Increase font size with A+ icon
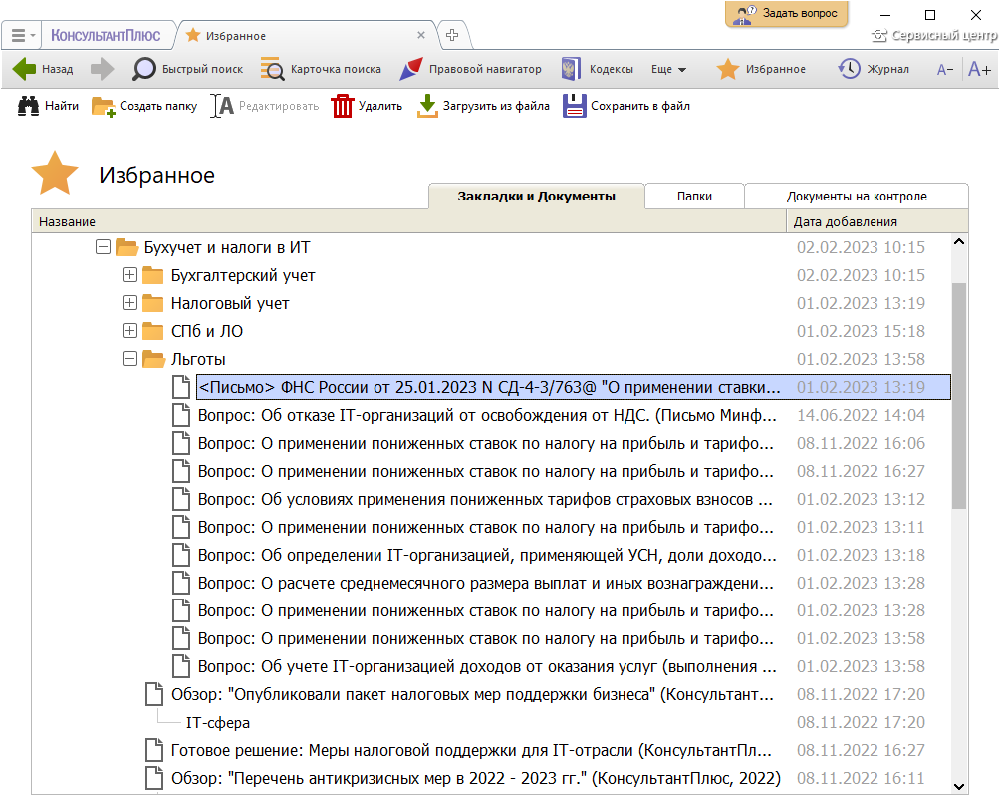The image size is (1000, 800). pyautogui.click(x=979, y=69)
